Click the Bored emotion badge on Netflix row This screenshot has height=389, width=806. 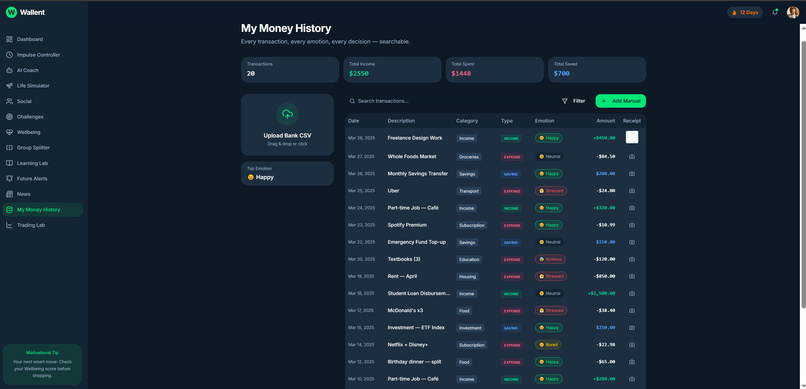[x=548, y=345]
